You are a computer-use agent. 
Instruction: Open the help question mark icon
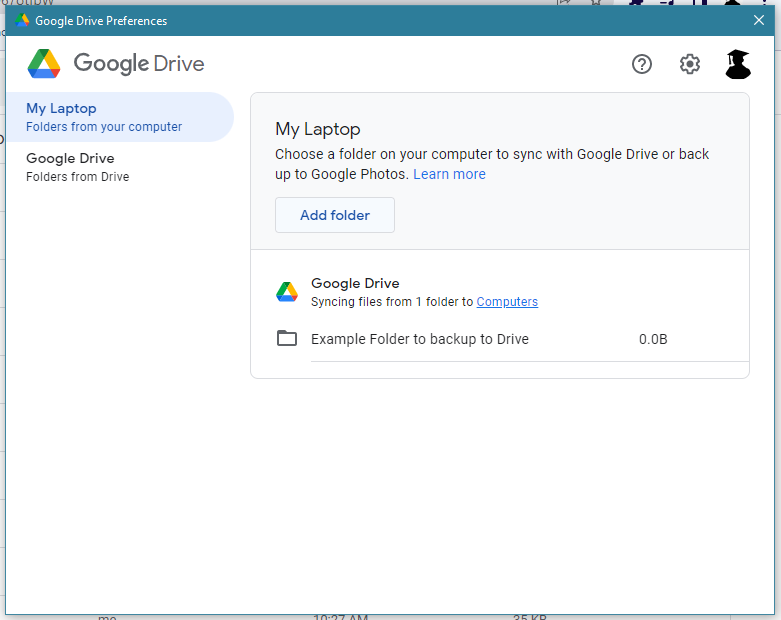642,64
